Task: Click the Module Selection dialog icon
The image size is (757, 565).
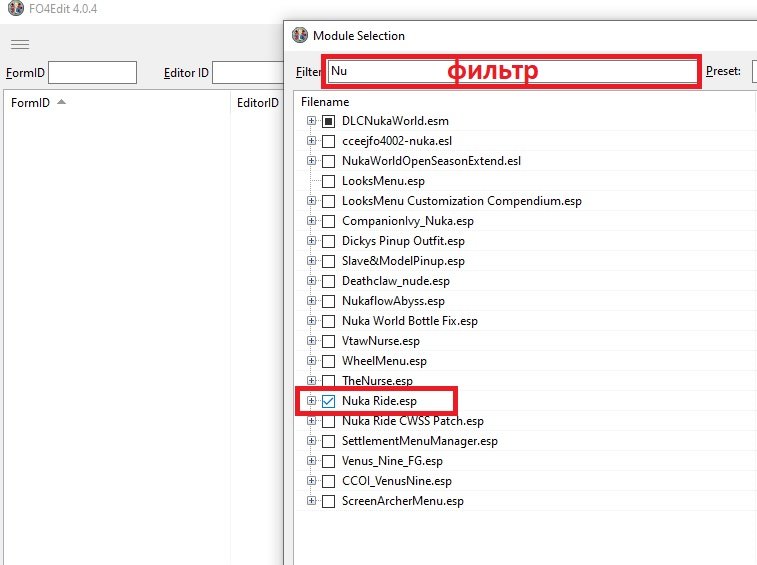Action: (300, 35)
